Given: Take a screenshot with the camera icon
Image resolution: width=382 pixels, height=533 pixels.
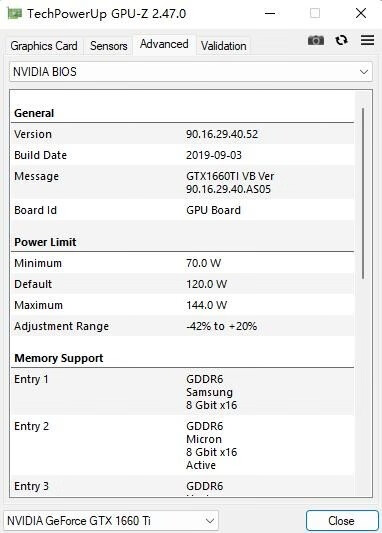Looking at the screenshot, I should [x=316, y=40].
